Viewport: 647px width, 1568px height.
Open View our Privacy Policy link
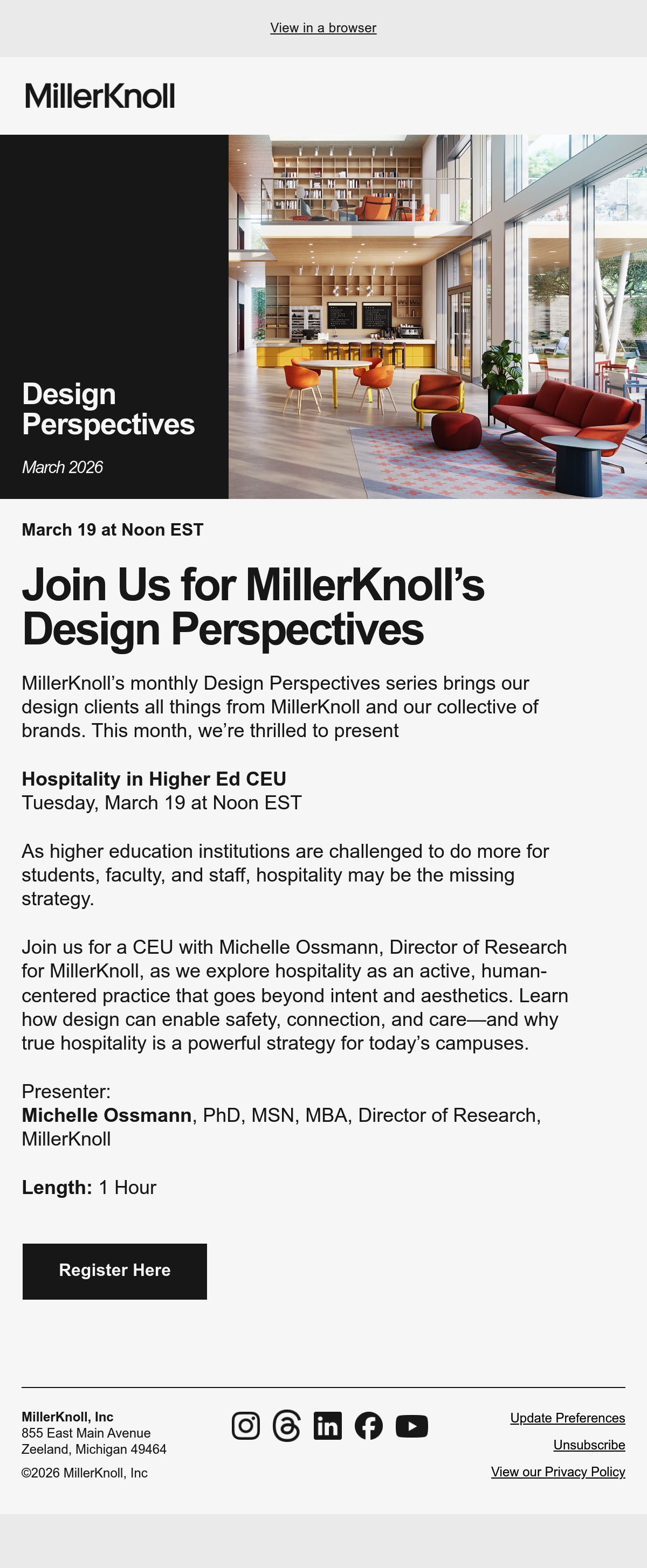pos(558,1472)
